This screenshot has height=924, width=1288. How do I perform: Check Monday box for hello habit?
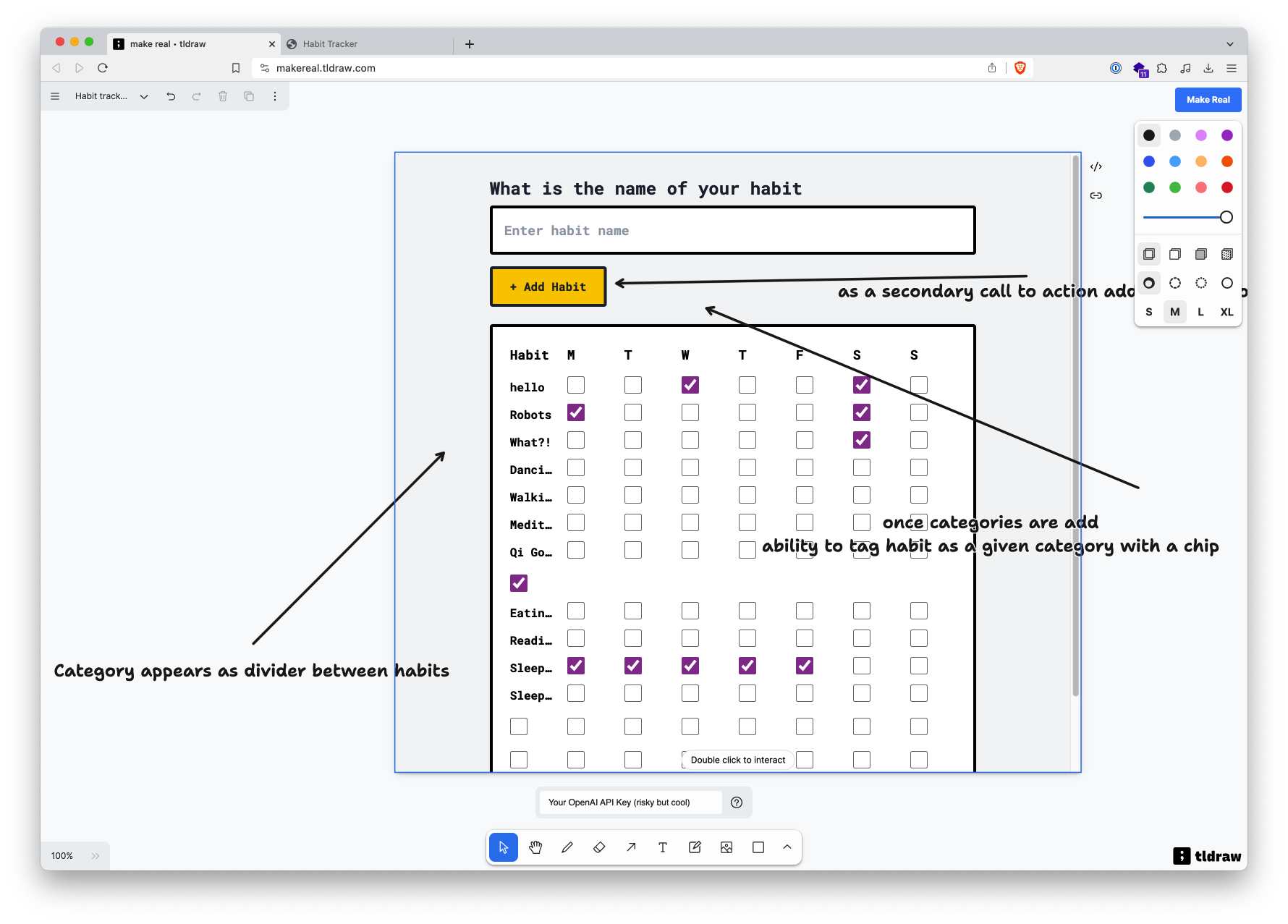576,385
